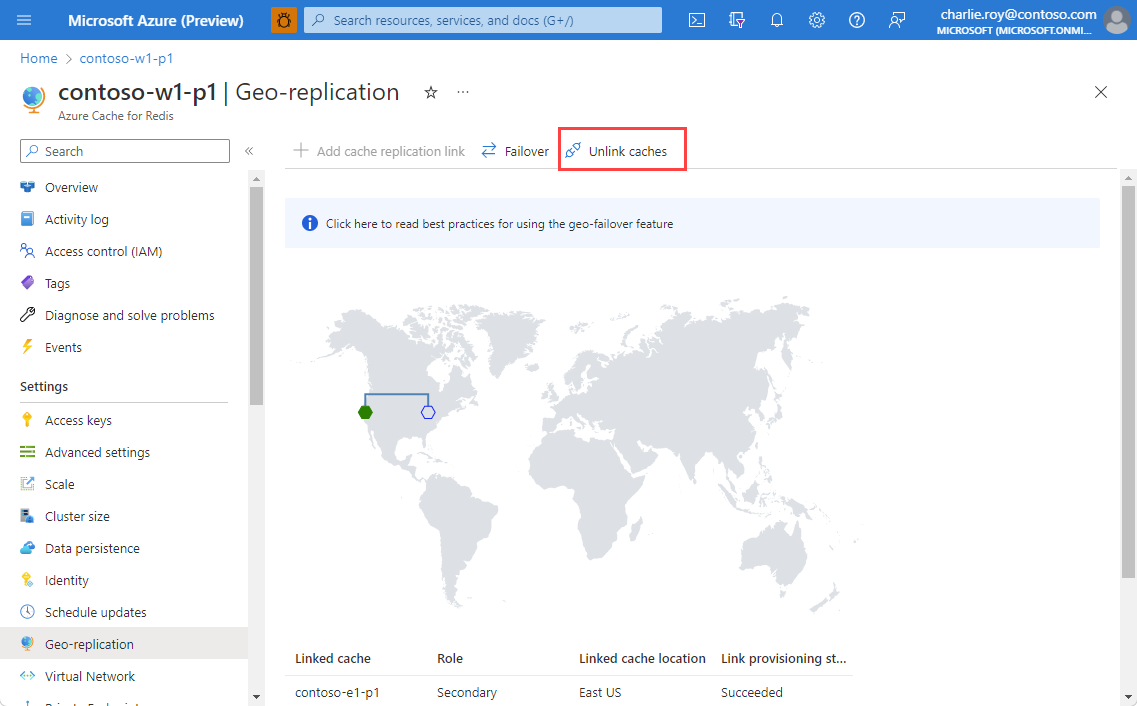
Task: Click the preview bug report icon
Action: [284, 20]
